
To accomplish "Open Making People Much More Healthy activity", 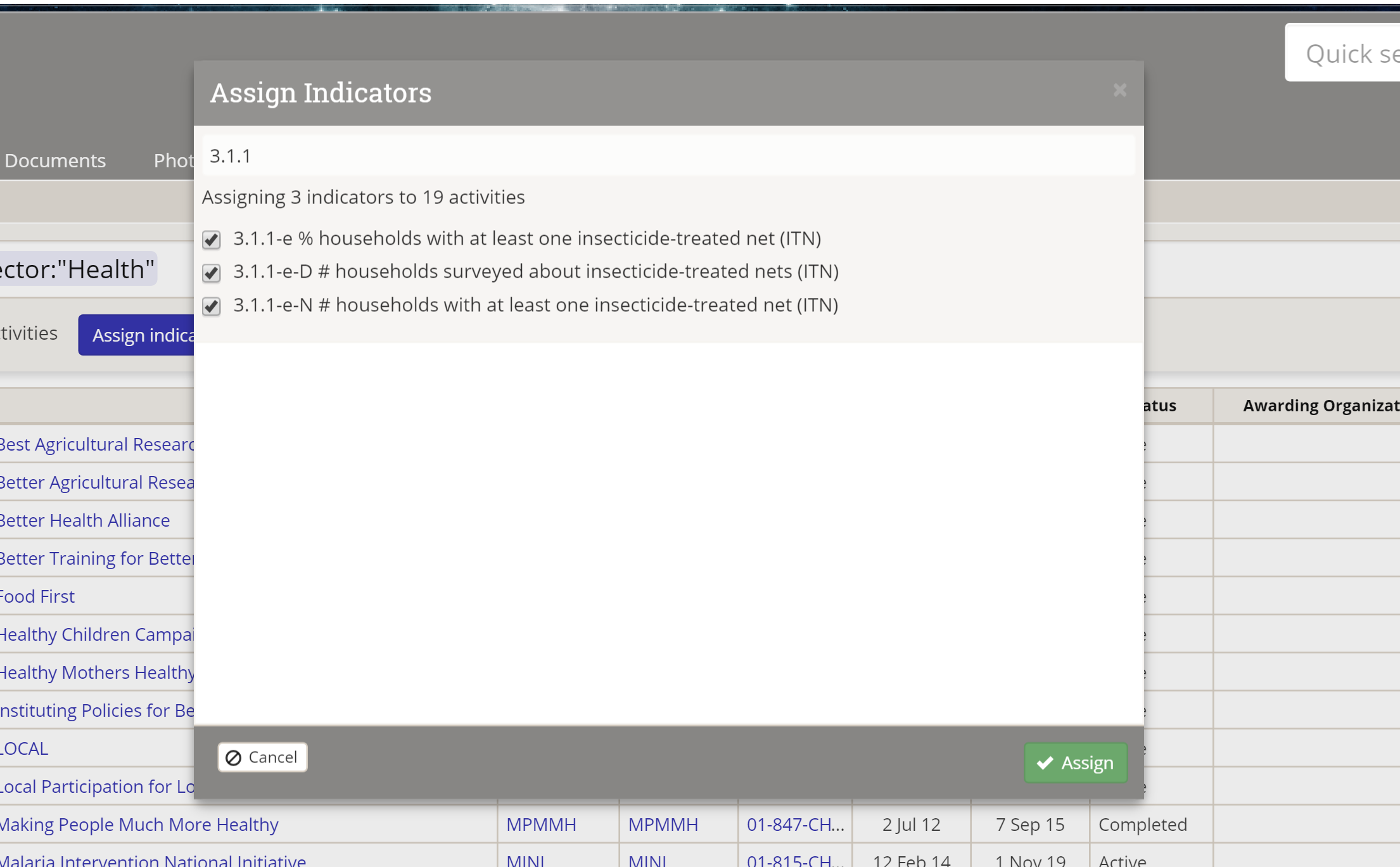I will point(139,825).
